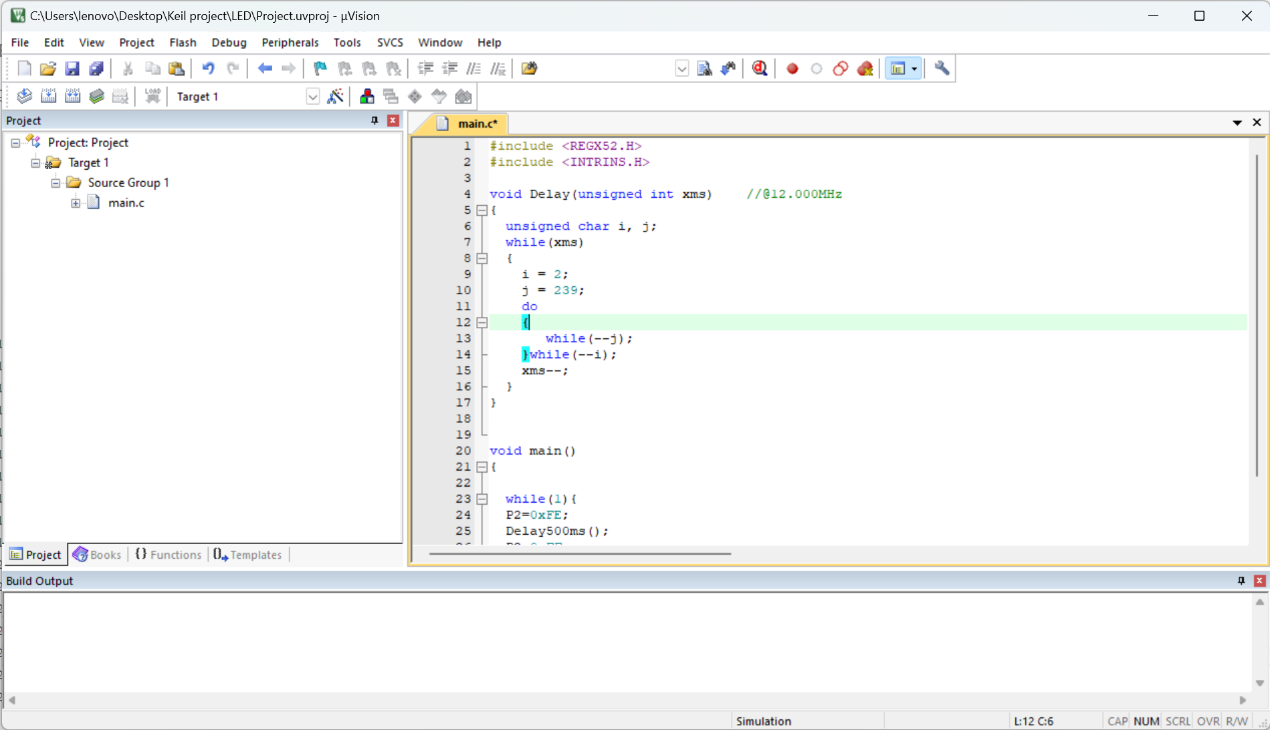Image resolution: width=1270 pixels, height=730 pixels.
Task: Switch to the Functions tab
Action: pyautogui.click(x=168, y=555)
